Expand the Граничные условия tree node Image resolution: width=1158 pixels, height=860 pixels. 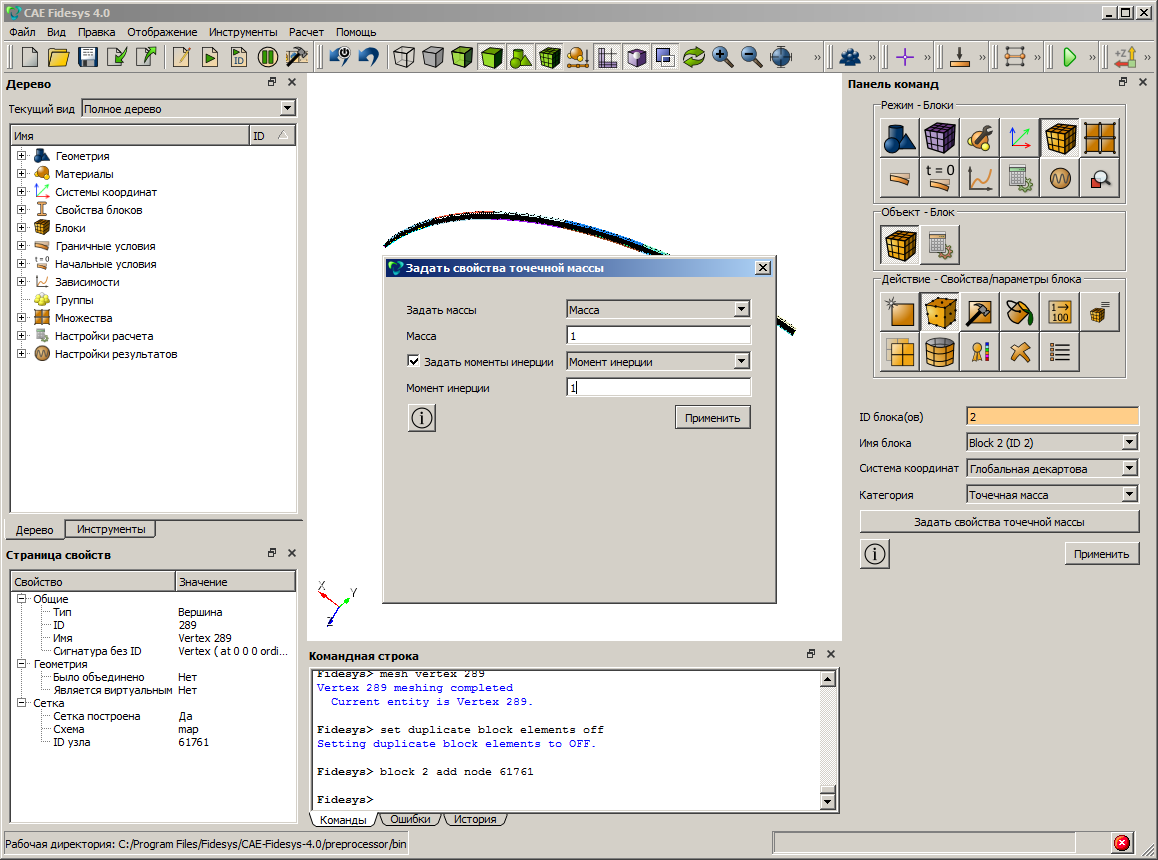coord(22,246)
